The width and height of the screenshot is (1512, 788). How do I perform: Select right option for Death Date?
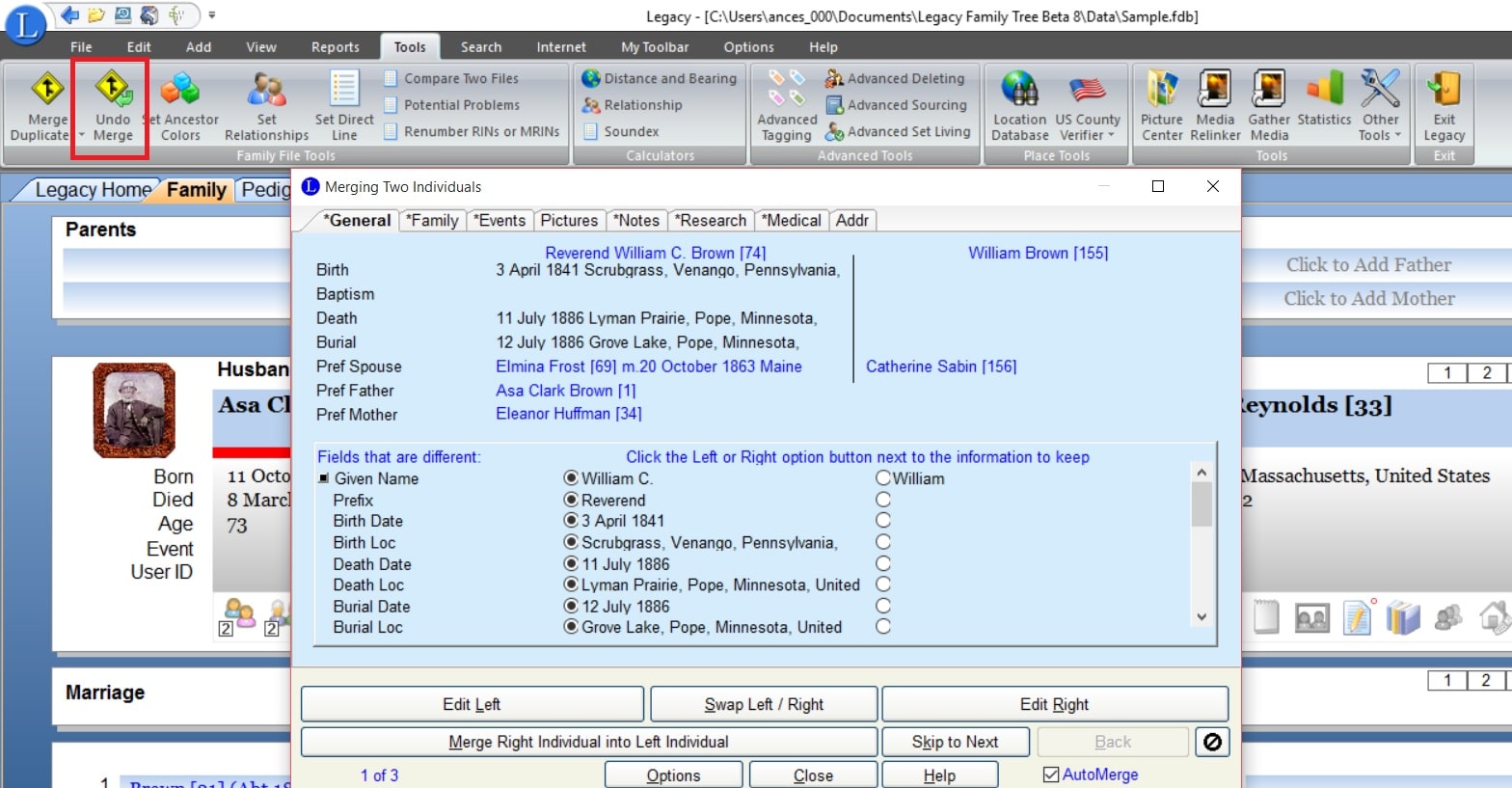click(x=883, y=563)
